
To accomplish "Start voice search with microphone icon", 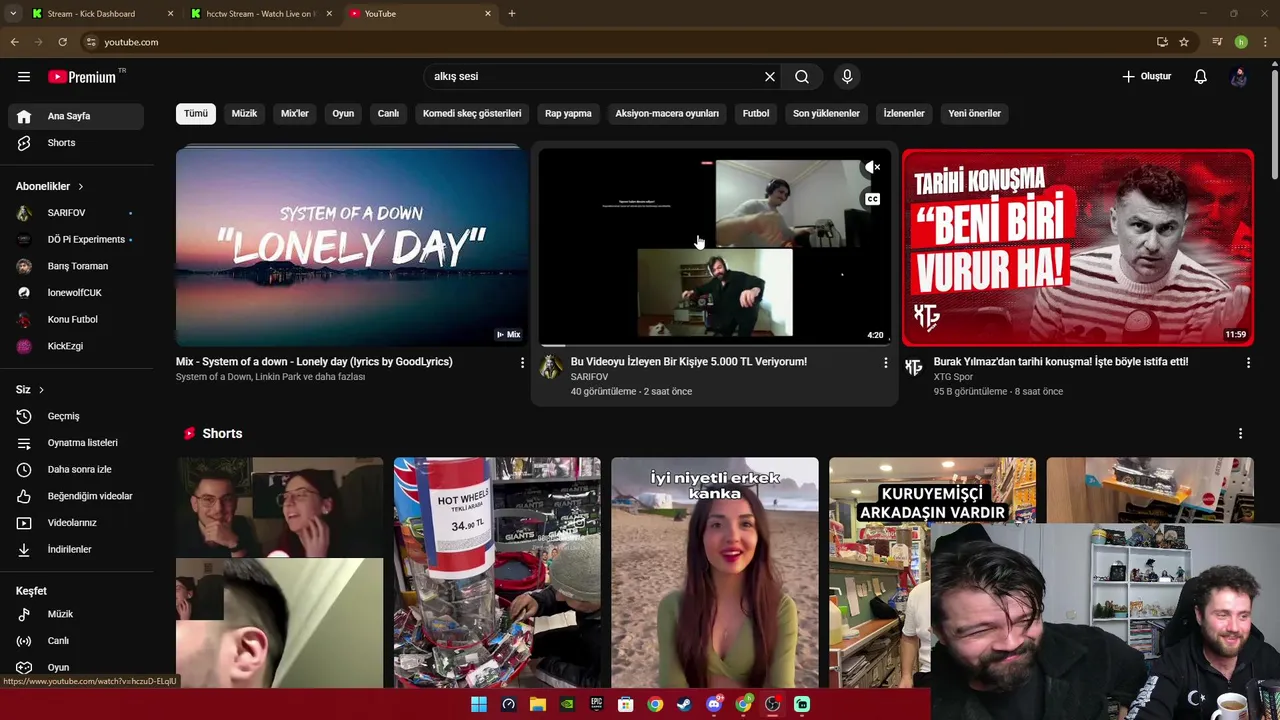I will click(847, 77).
